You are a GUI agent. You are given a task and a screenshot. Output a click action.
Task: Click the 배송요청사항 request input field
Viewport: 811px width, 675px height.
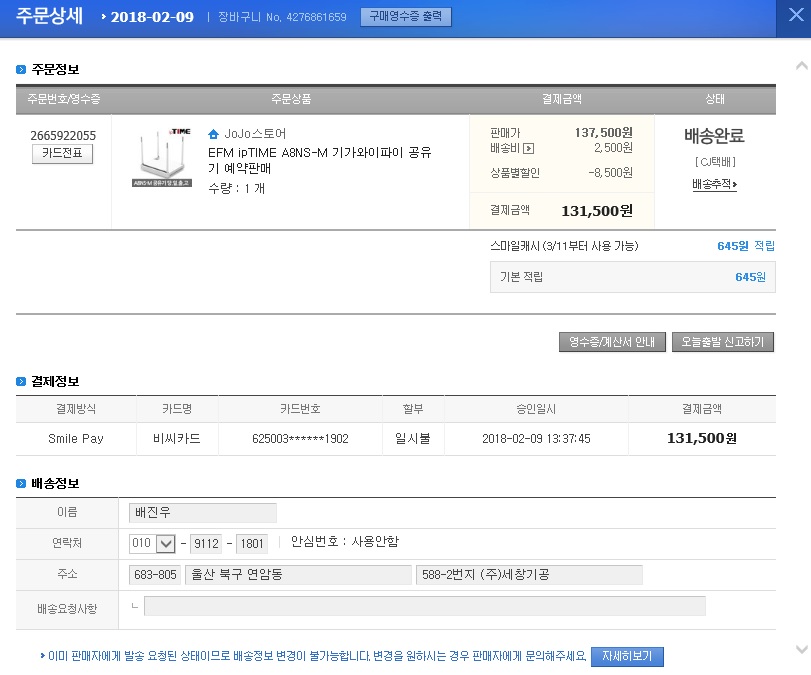(x=425, y=606)
